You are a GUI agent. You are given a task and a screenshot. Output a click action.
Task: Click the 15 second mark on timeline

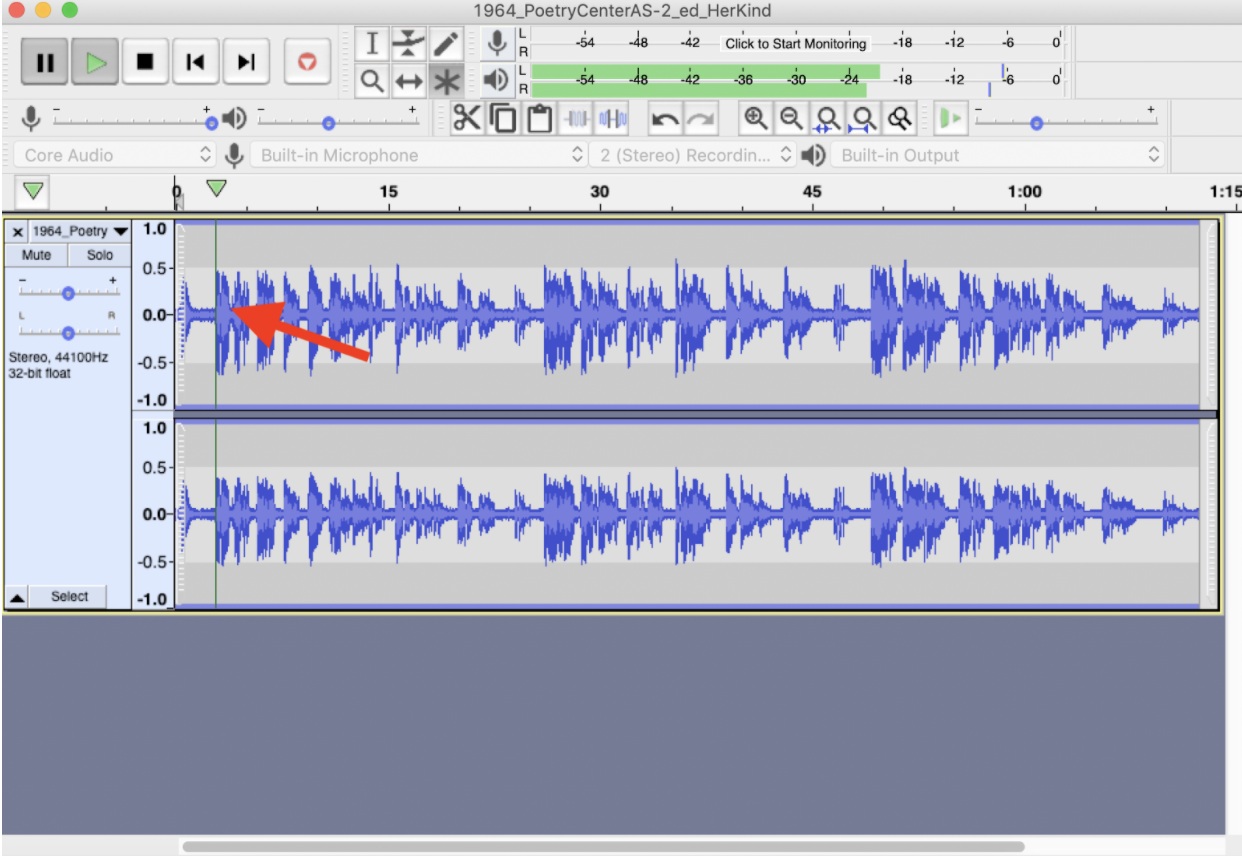388,191
